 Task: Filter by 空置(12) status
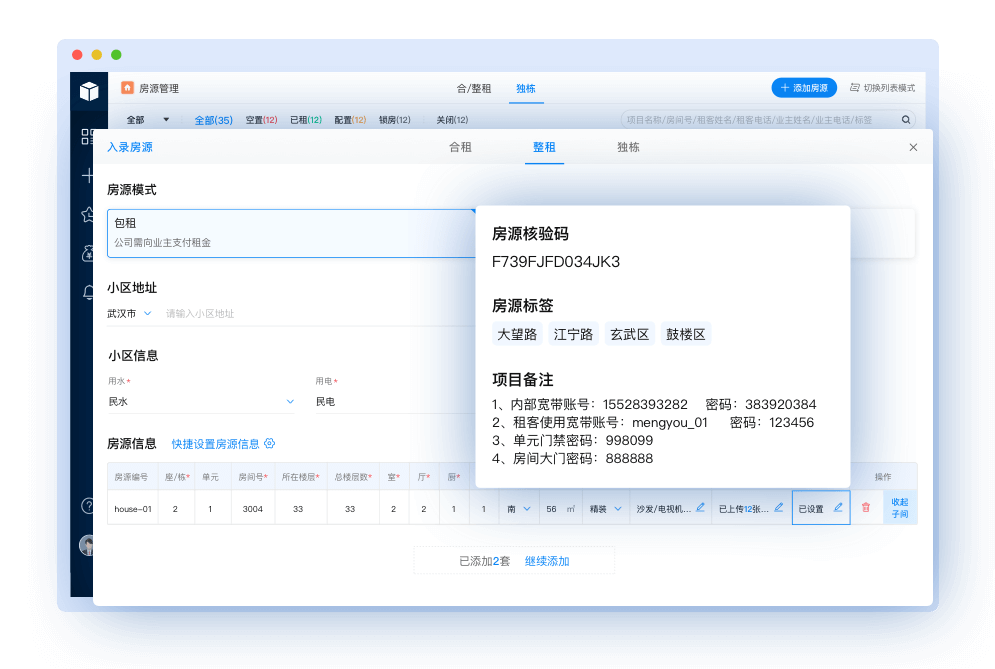point(261,120)
